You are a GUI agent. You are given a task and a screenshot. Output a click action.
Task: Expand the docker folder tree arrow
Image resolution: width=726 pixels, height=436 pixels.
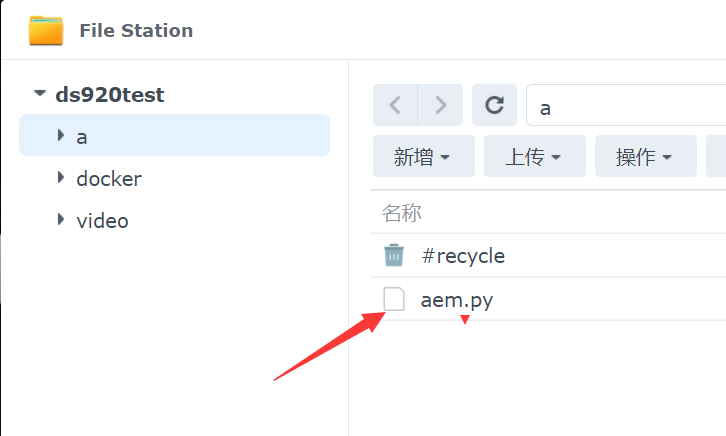coord(61,179)
